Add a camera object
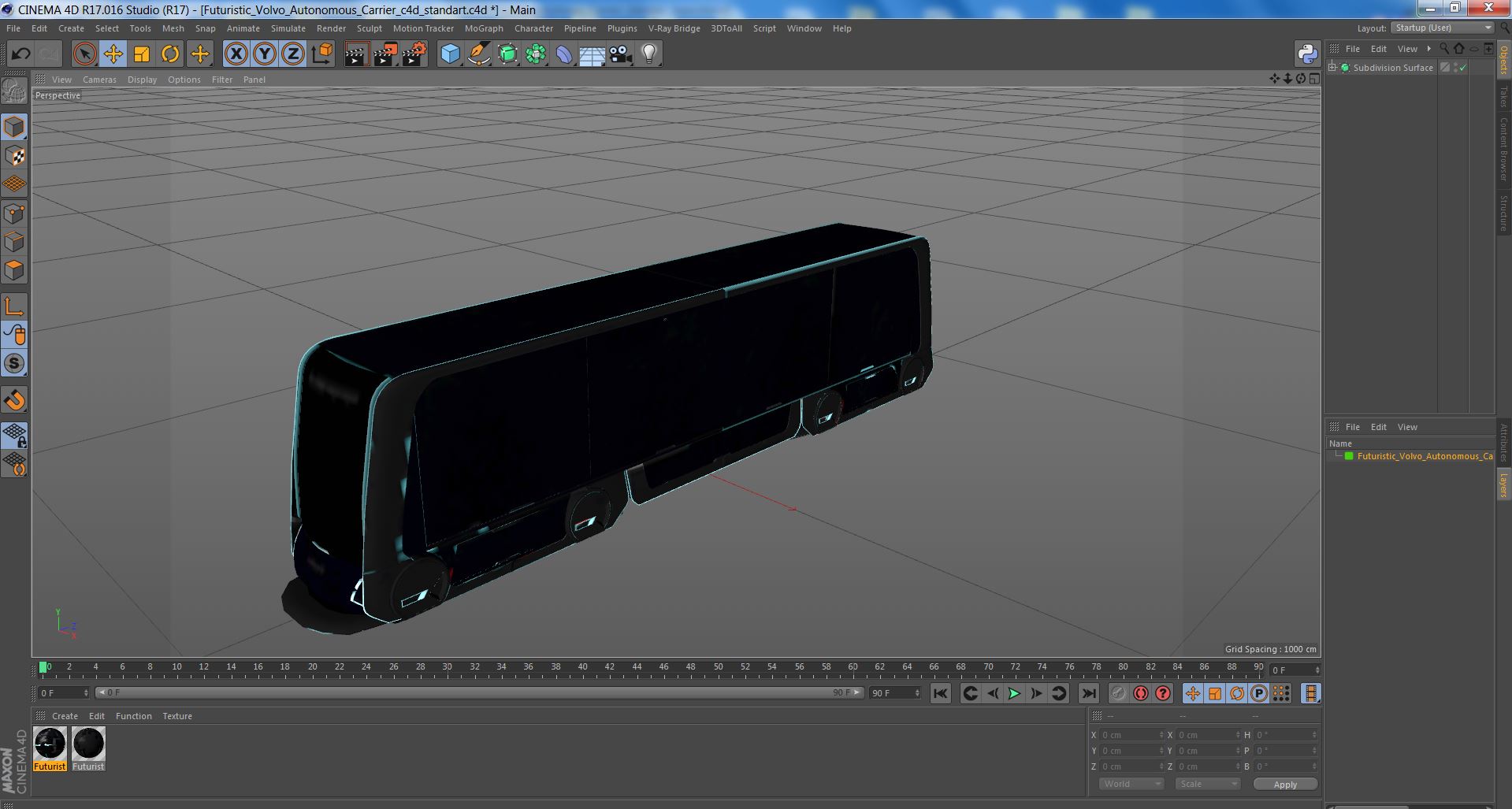Screen dimensions: 1512x809 621,54
